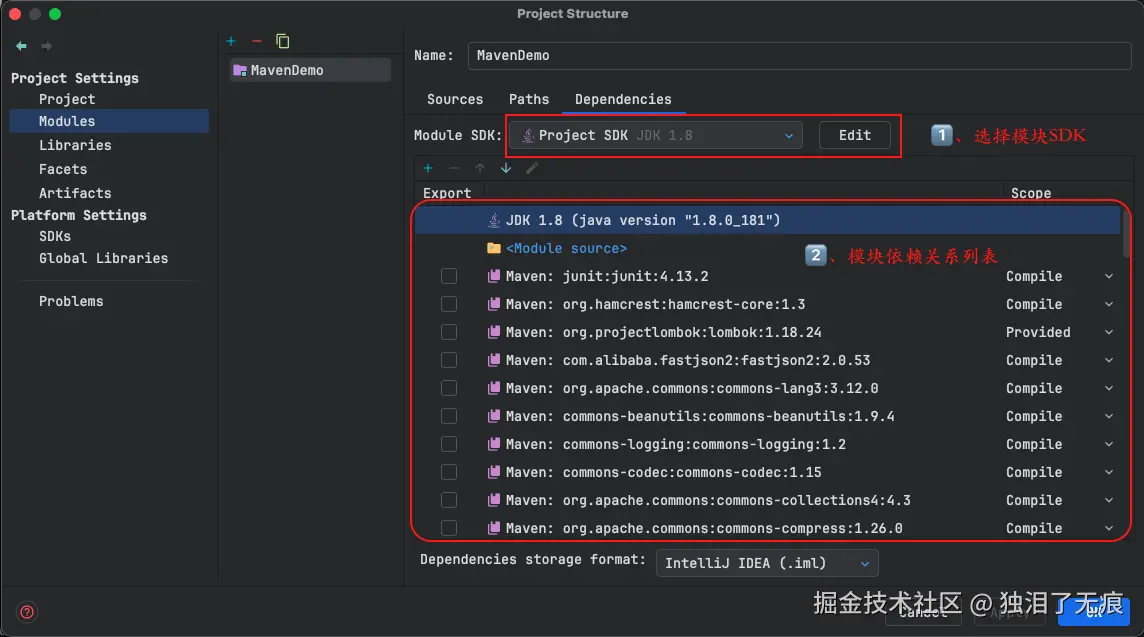The height and width of the screenshot is (637, 1144).
Task: Toggle export for commons-codec:1.15
Action: pyautogui.click(x=449, y=472)
